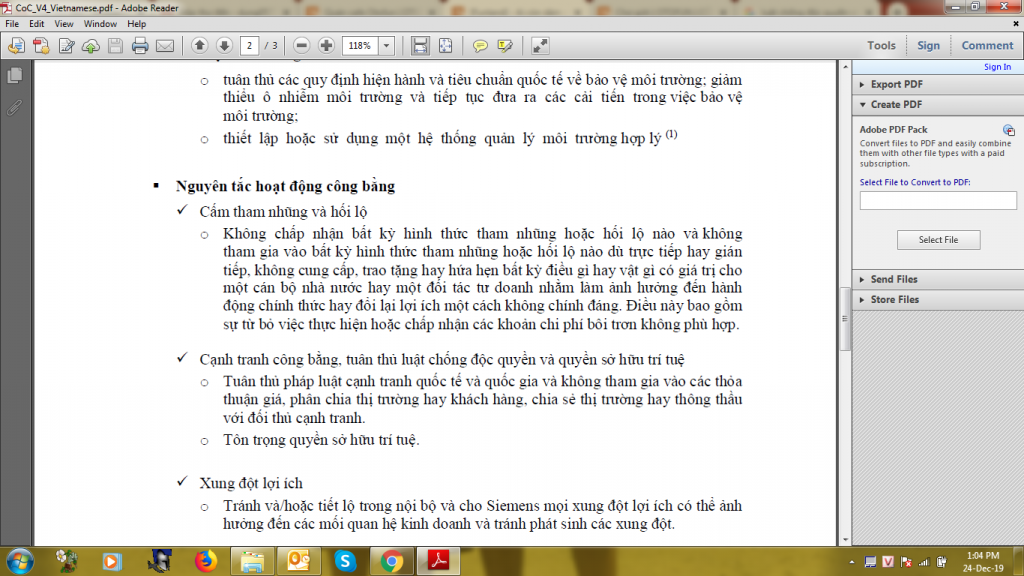Screen dimensions: 1024x576
Task: Click the Select File button
Action: [938, 240]
